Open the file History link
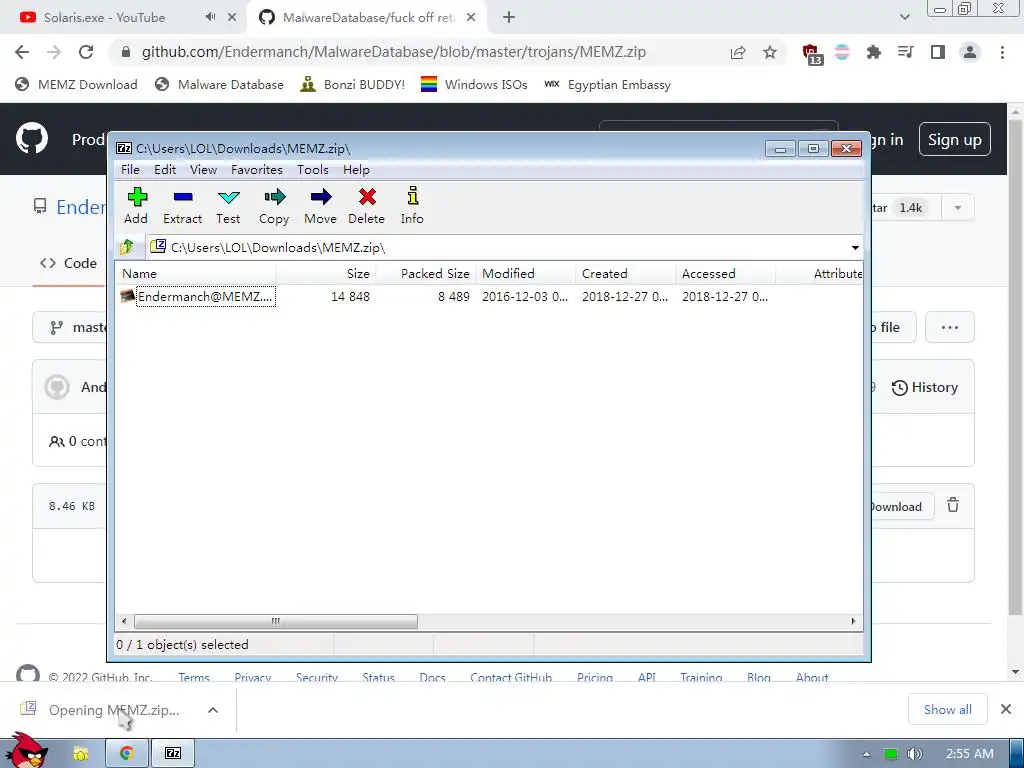 point(925,387)
